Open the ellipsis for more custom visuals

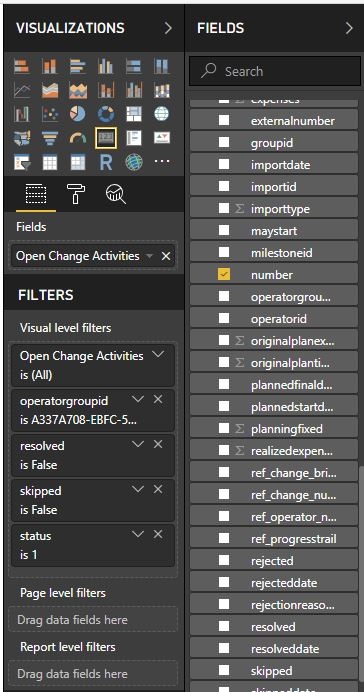coord(161,161)
